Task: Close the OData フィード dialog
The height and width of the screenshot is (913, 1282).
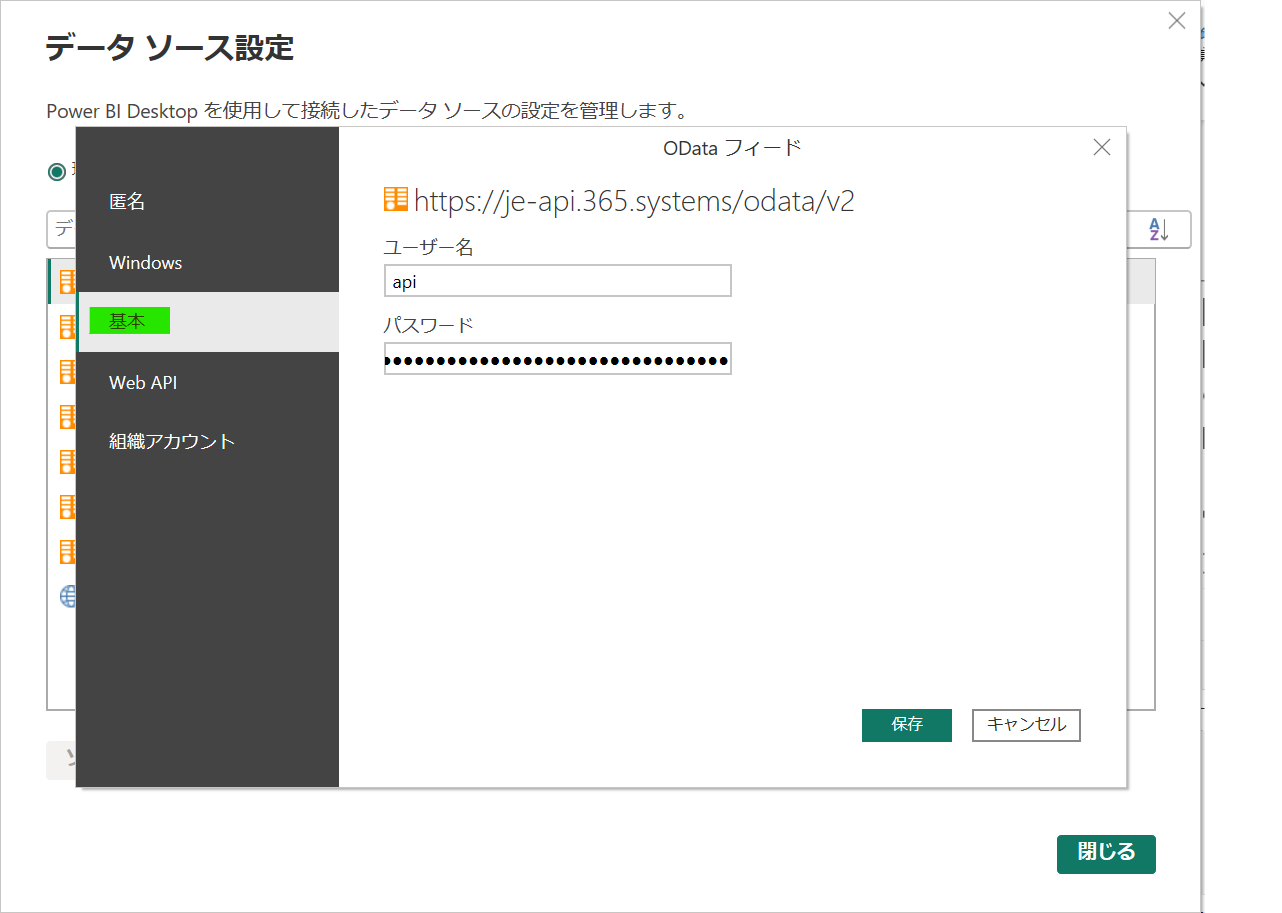Action: click(1102, 148)
